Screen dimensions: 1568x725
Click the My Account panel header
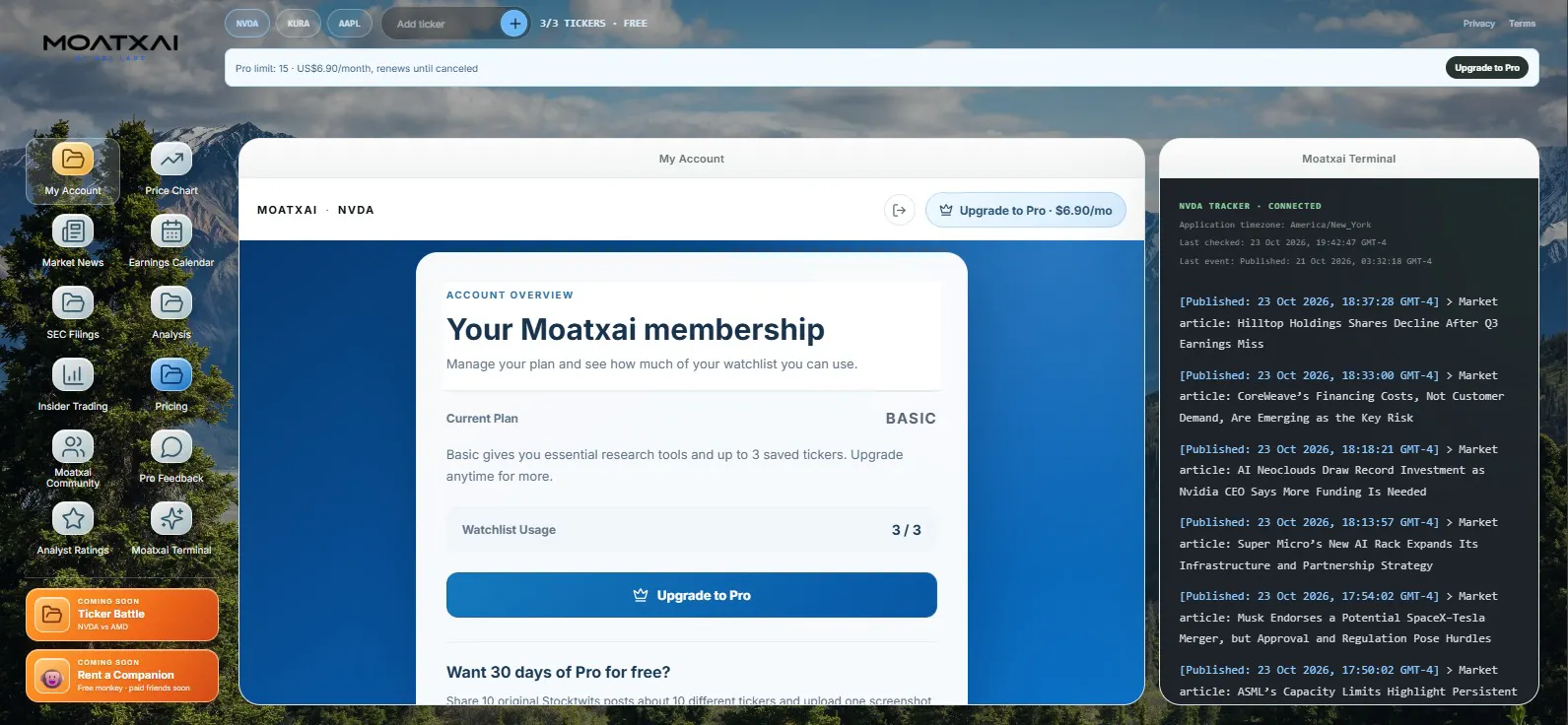(x=691, y=159)
